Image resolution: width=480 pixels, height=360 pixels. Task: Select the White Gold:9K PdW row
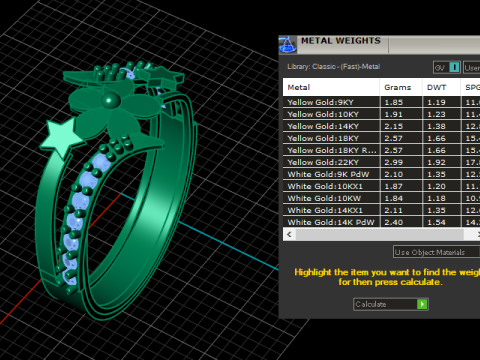coord(381,174)
